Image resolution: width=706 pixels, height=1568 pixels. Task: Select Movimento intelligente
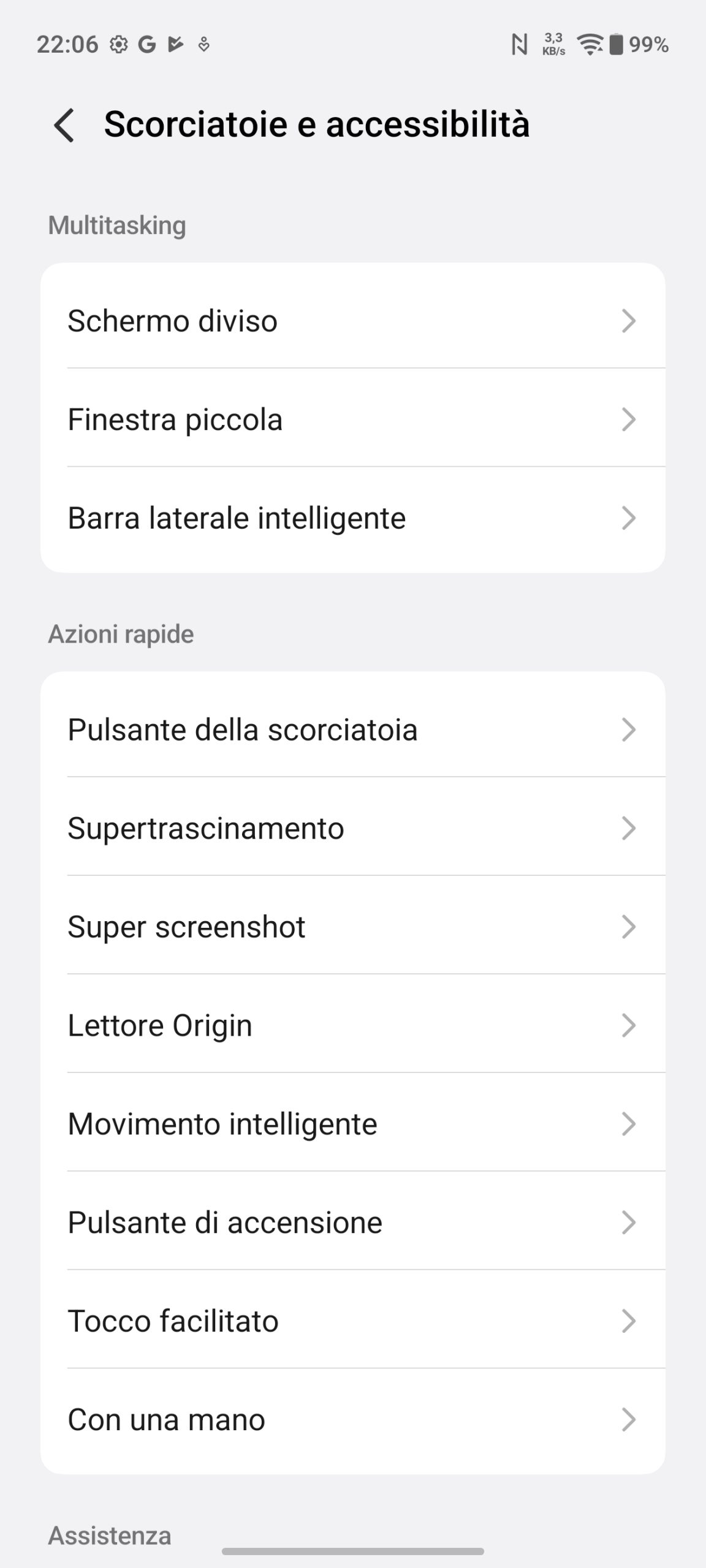click(x=352, y=1124)
